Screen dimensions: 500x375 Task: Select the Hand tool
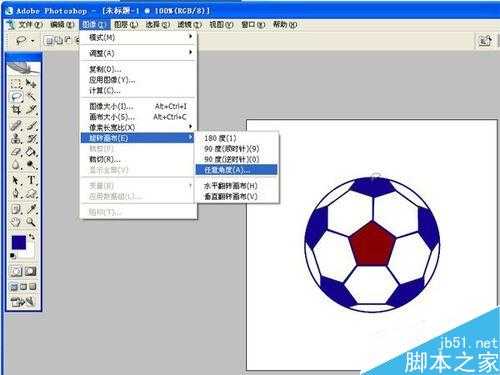(16, 222)
